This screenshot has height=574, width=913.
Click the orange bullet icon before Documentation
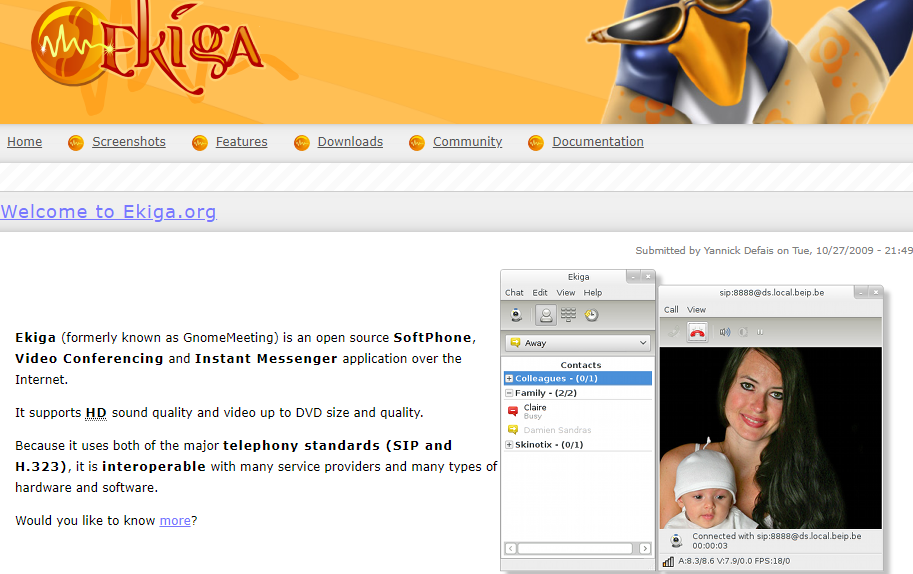536,143
